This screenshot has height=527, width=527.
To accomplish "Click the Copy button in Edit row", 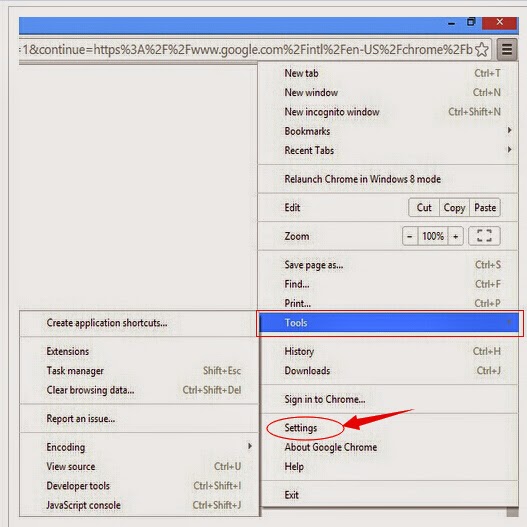I will (x=454, y=207).
